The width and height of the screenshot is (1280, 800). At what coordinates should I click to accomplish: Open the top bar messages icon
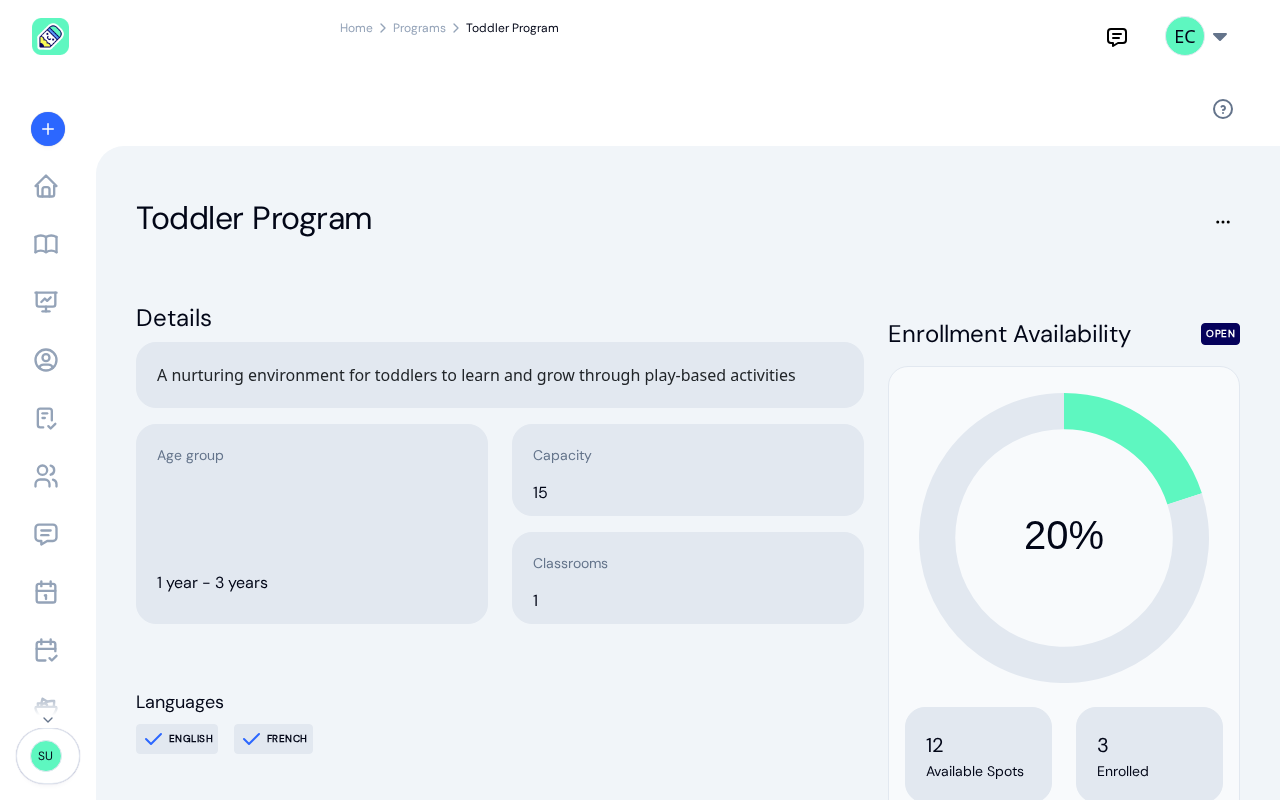(x=1117, y=37)
